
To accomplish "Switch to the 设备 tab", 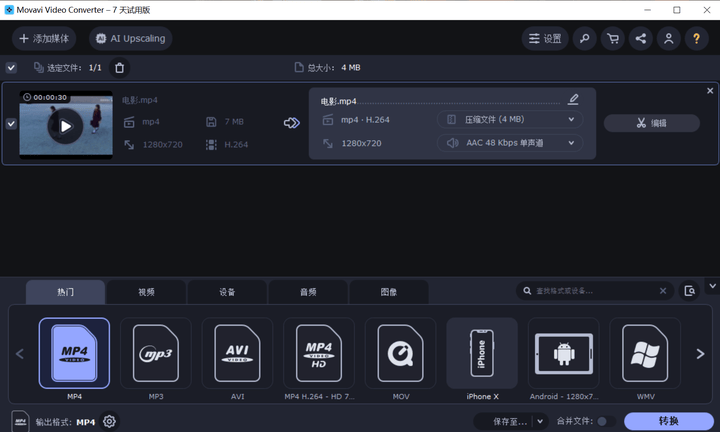I will tap(227, 292).
